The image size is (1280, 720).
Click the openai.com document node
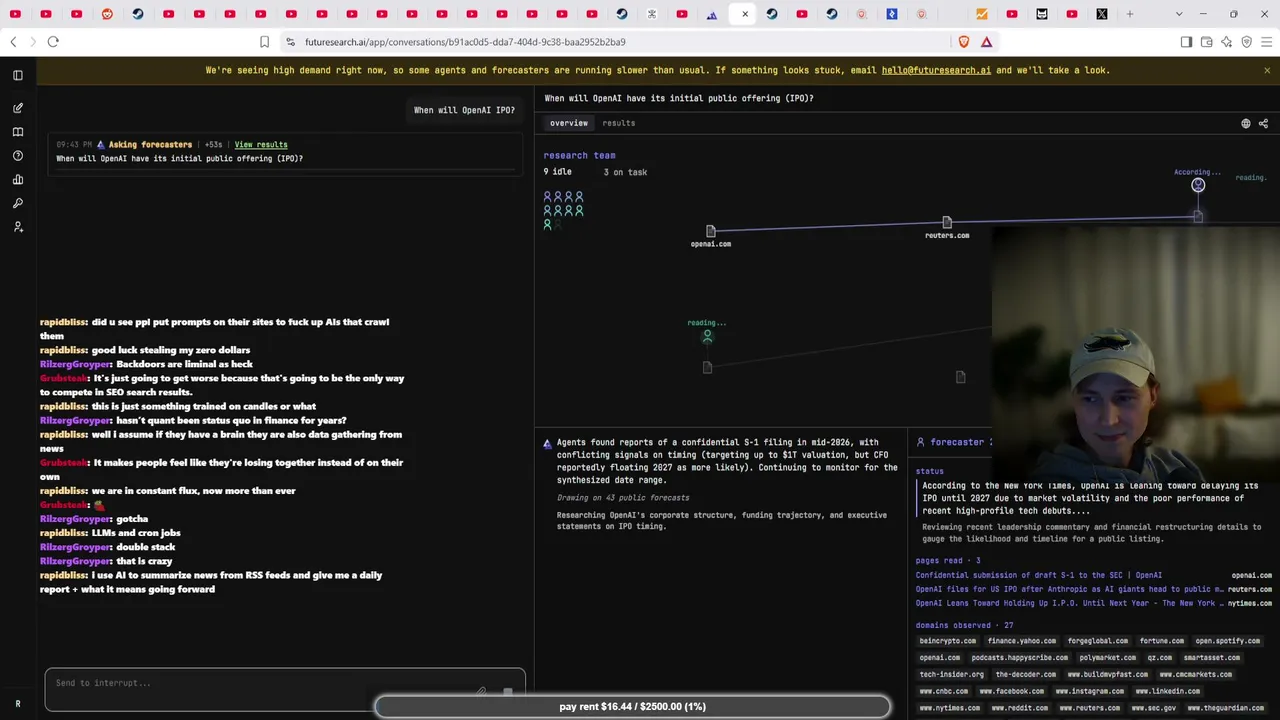coord(711,231)
